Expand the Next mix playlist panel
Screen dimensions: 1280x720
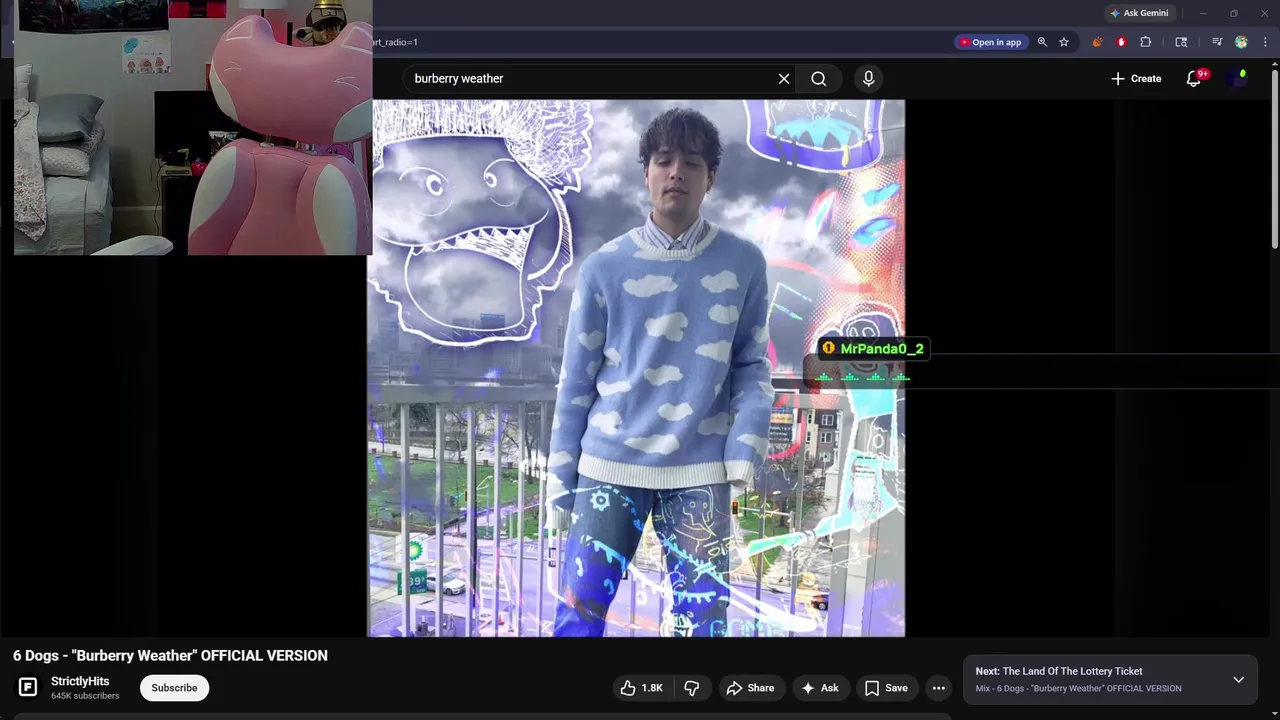(1238, 680)
